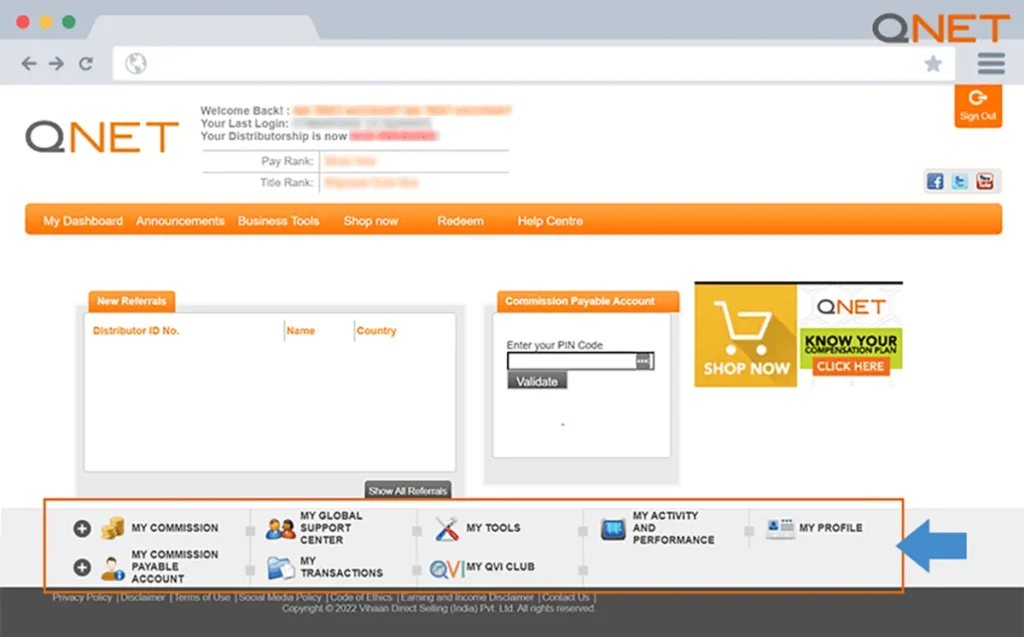Open My Tools link
Image resolution: width=1024 pixels, height=637 pixels.
pyautogui.click(x=493, y=528)
